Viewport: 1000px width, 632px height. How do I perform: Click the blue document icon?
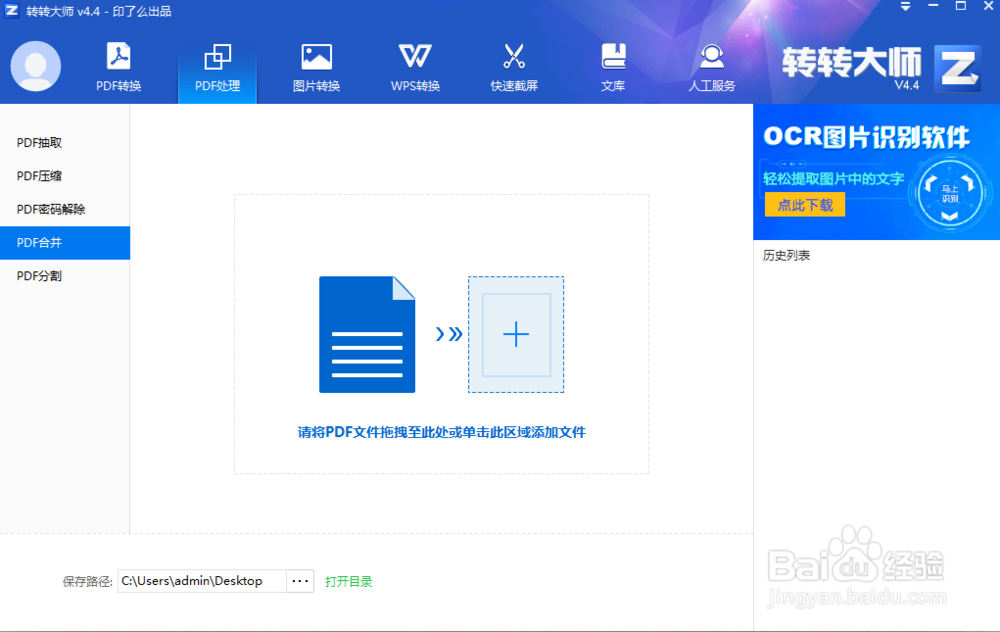(367, 334)
